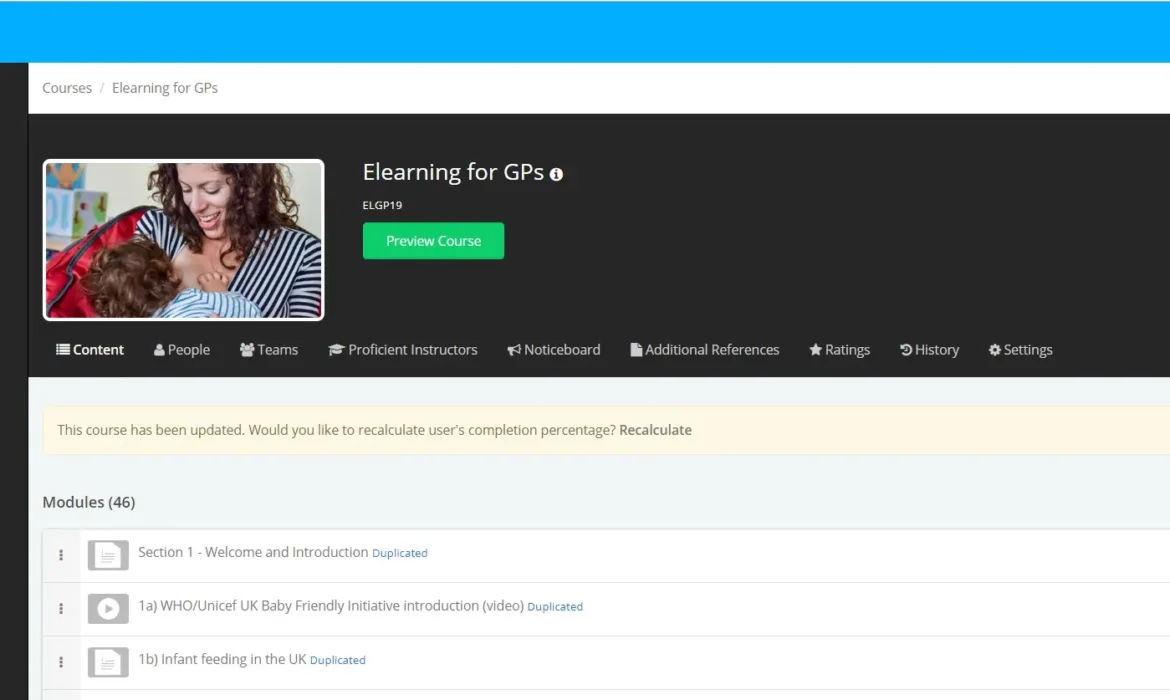Open the Additional References tab
1170x700 pixels.
click(705, 350)
